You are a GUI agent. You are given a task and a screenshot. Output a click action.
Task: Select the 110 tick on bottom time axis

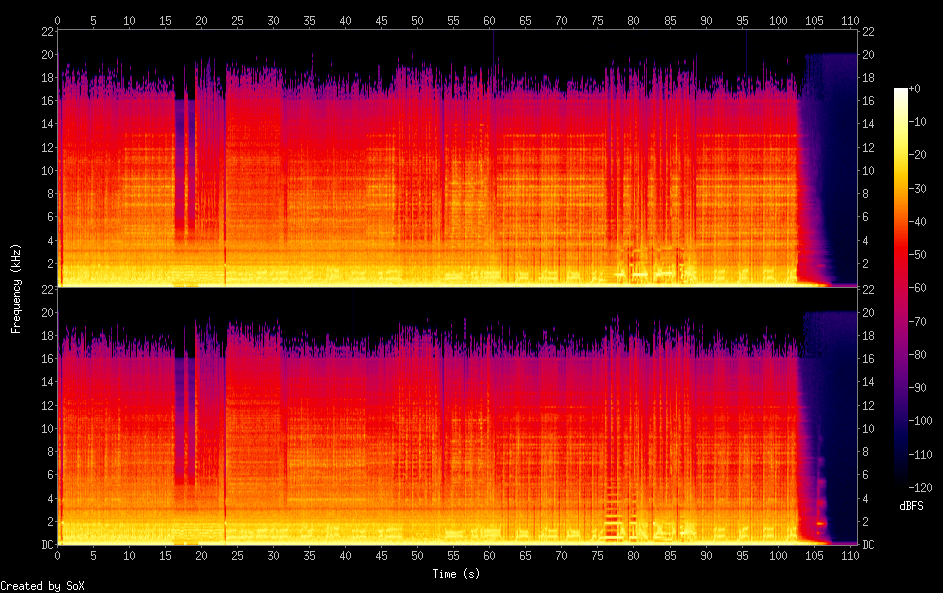coord(851,555)
